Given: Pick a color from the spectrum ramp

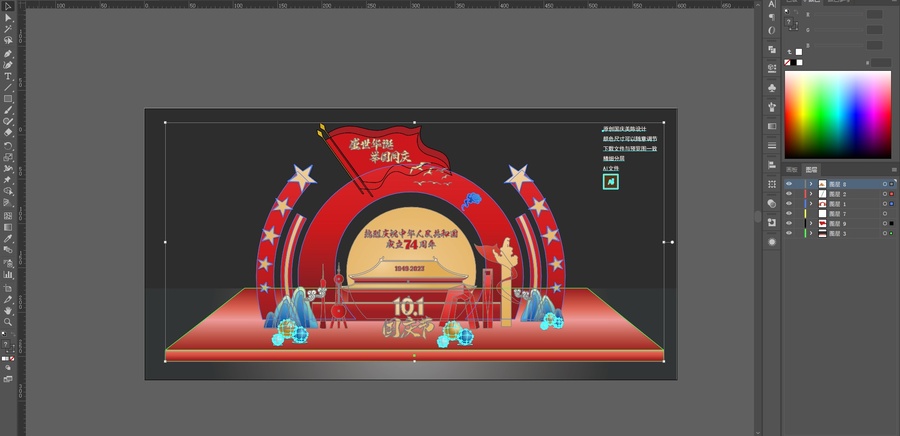Looking at the screenshot, I should coord(837,115).
